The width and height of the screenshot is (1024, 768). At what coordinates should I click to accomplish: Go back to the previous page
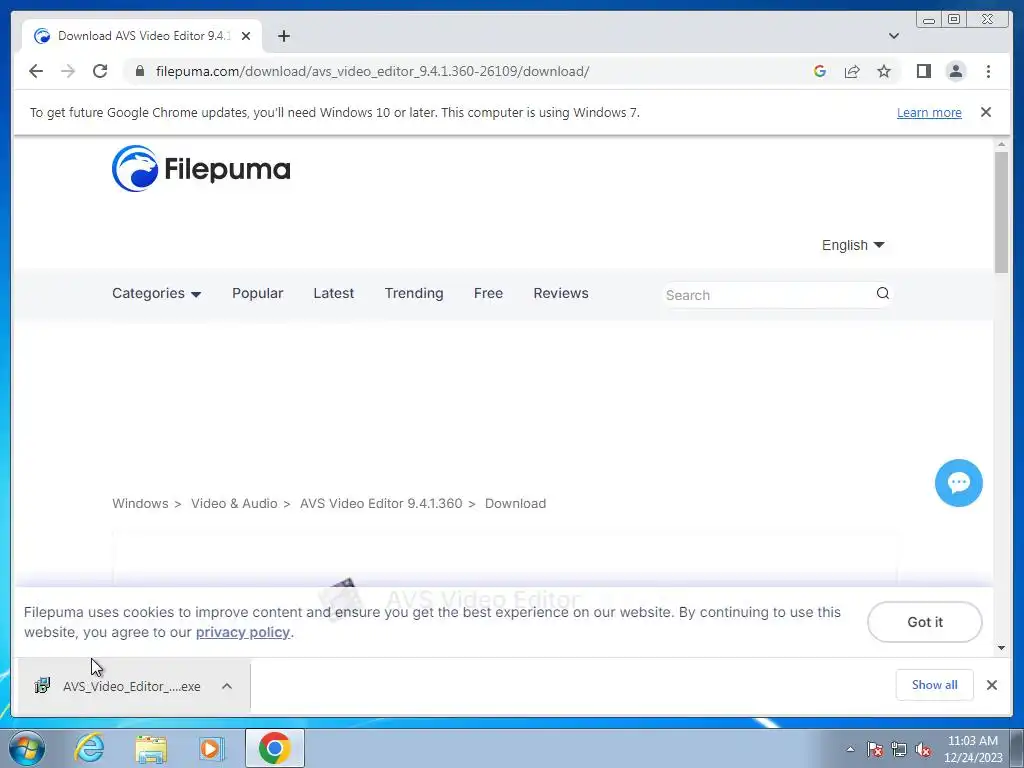pyautogui.click(x=36, y=71)
